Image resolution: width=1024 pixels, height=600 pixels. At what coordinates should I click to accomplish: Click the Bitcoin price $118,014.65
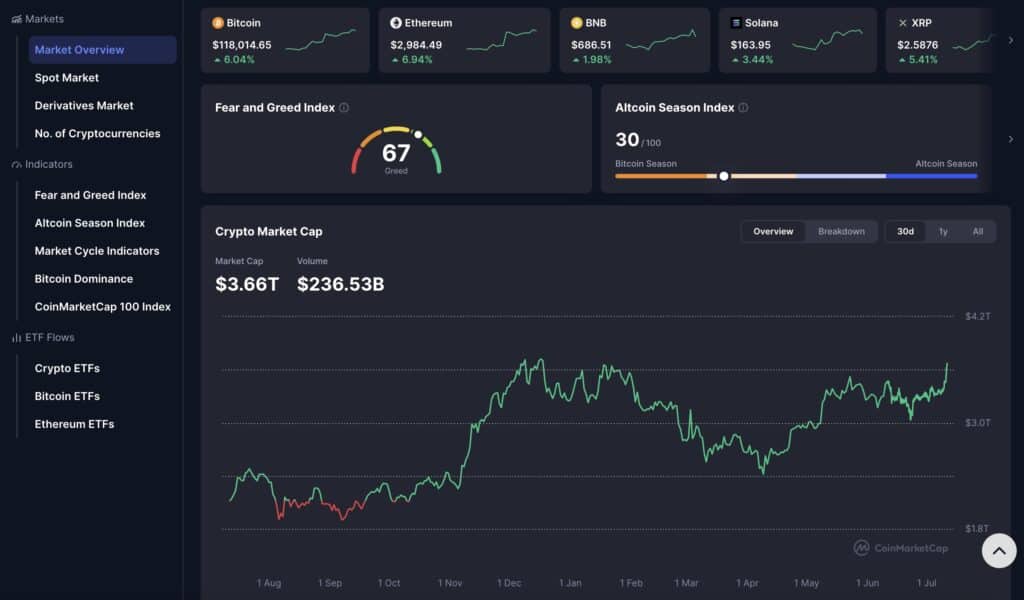(x=242, y=45)
